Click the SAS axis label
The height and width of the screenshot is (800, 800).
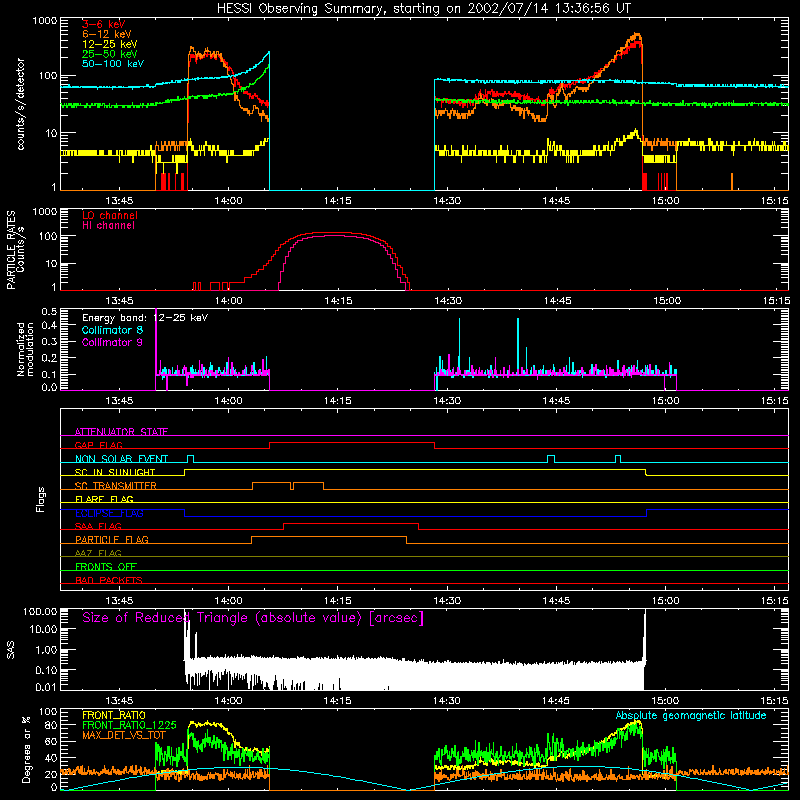click(11, 650)
